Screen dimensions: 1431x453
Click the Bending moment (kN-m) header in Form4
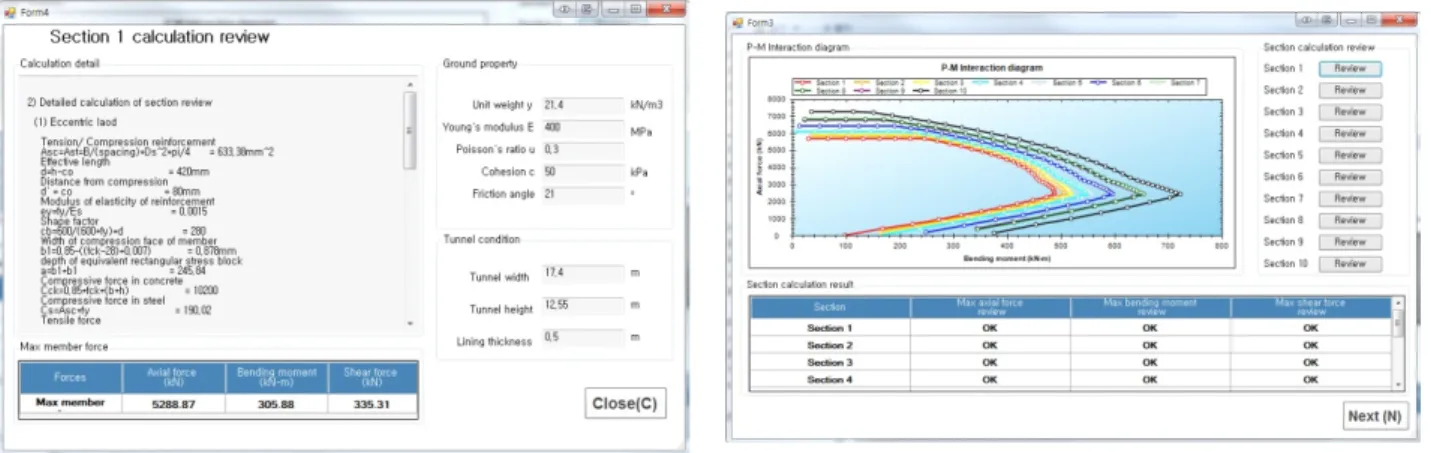[276, 377]
